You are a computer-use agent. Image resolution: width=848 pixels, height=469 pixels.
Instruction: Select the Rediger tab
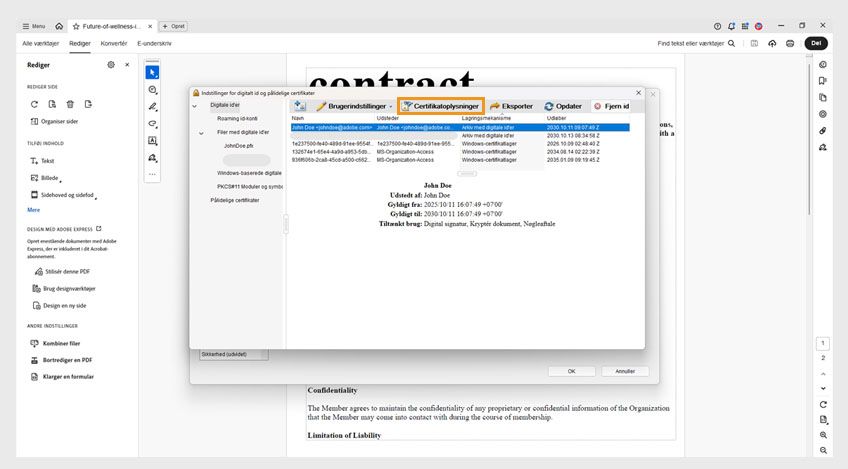[80, 43]
